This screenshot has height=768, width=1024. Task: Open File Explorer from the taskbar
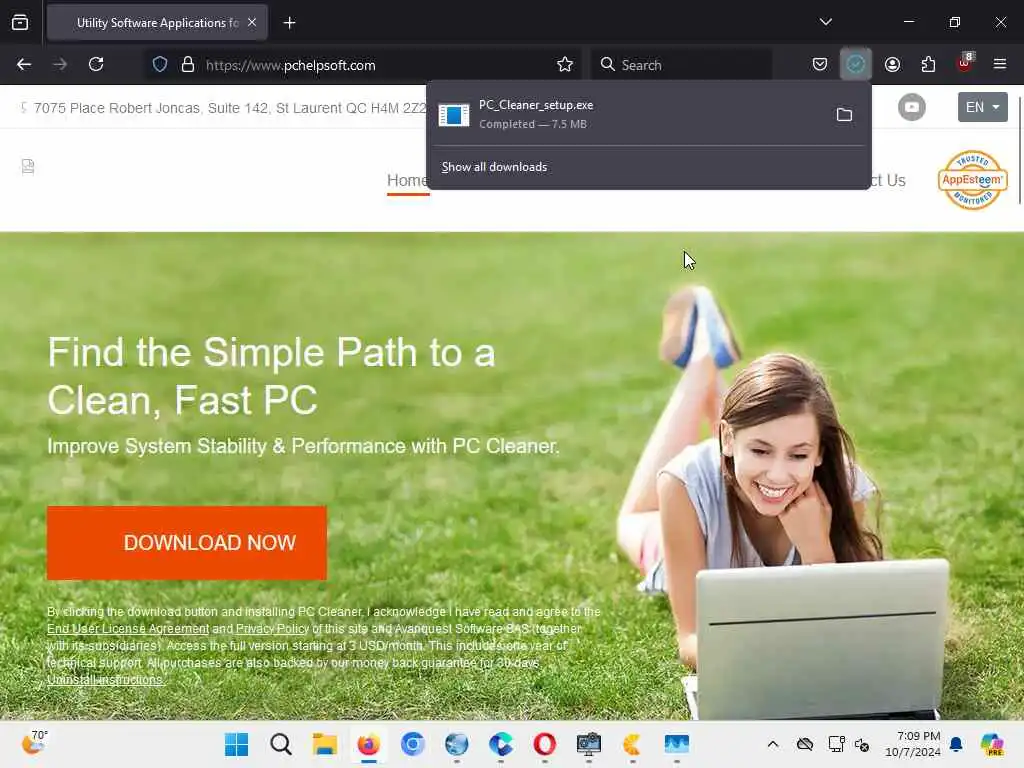325,744
